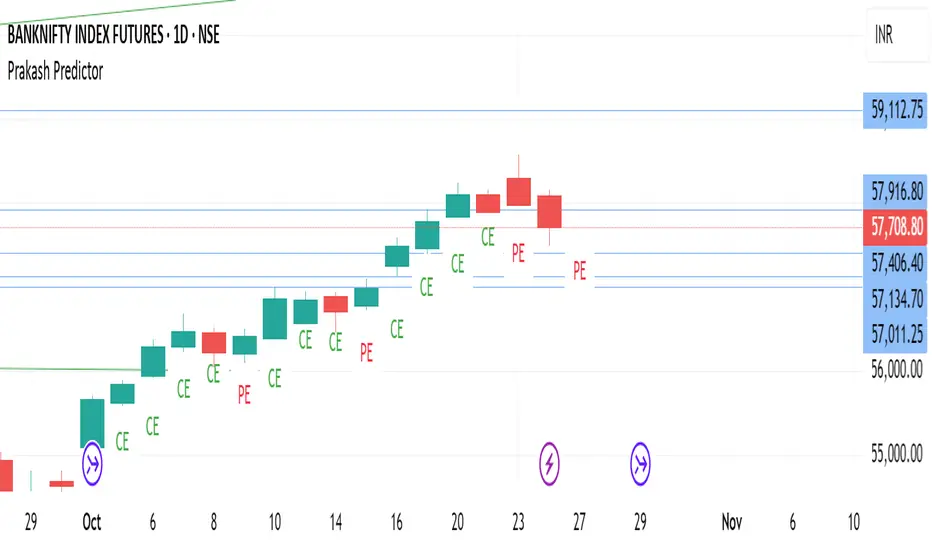Click the rightmost PE signal label
This screenshot has height=550, width=932.
pos(579,269)
